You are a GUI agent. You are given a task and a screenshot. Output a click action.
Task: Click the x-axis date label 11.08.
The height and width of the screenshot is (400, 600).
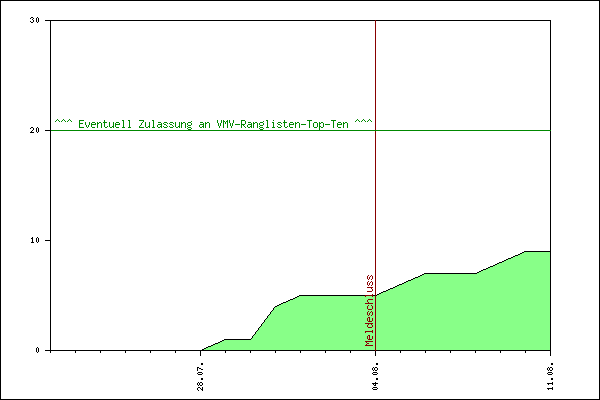pos(550,377)
